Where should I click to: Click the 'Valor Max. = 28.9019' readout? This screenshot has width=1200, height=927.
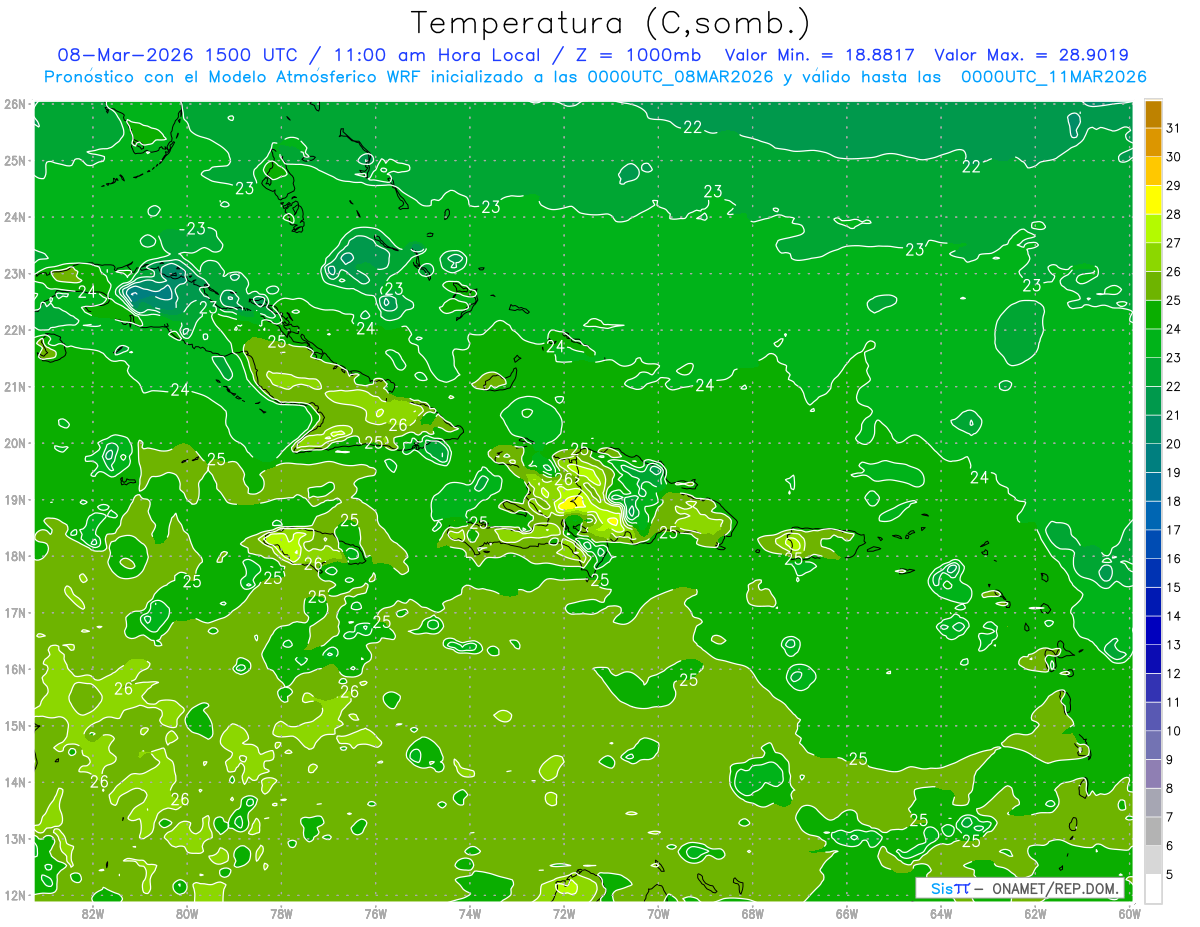[1031, 55]
